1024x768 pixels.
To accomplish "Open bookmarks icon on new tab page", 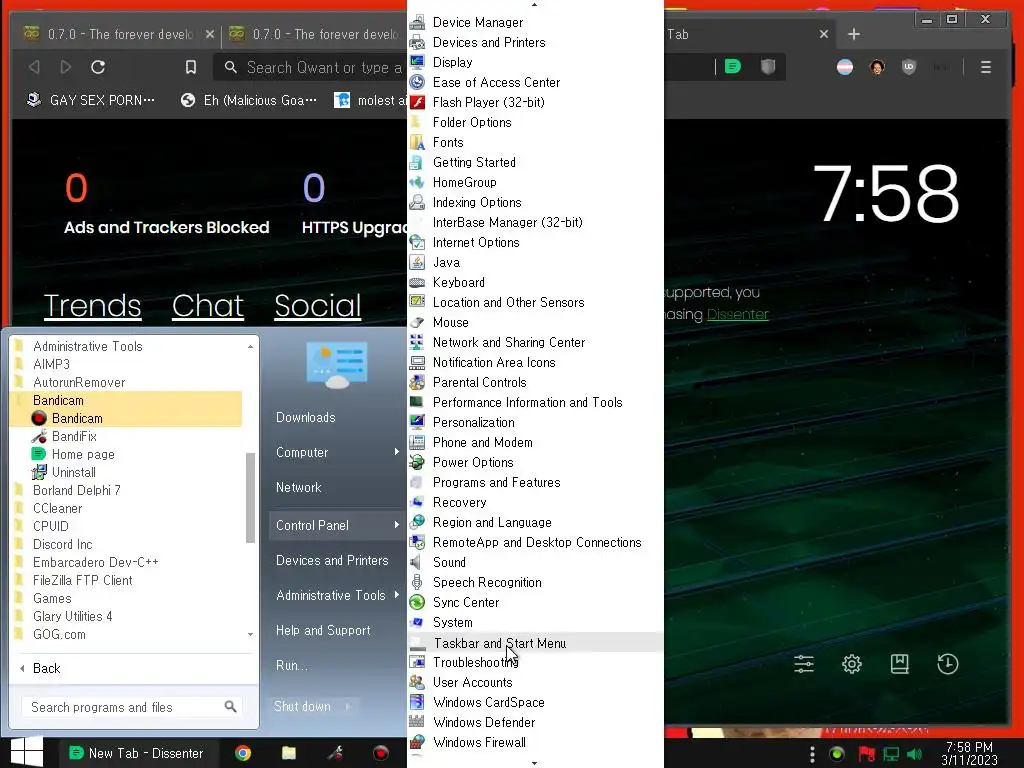I will coord(899,664).
